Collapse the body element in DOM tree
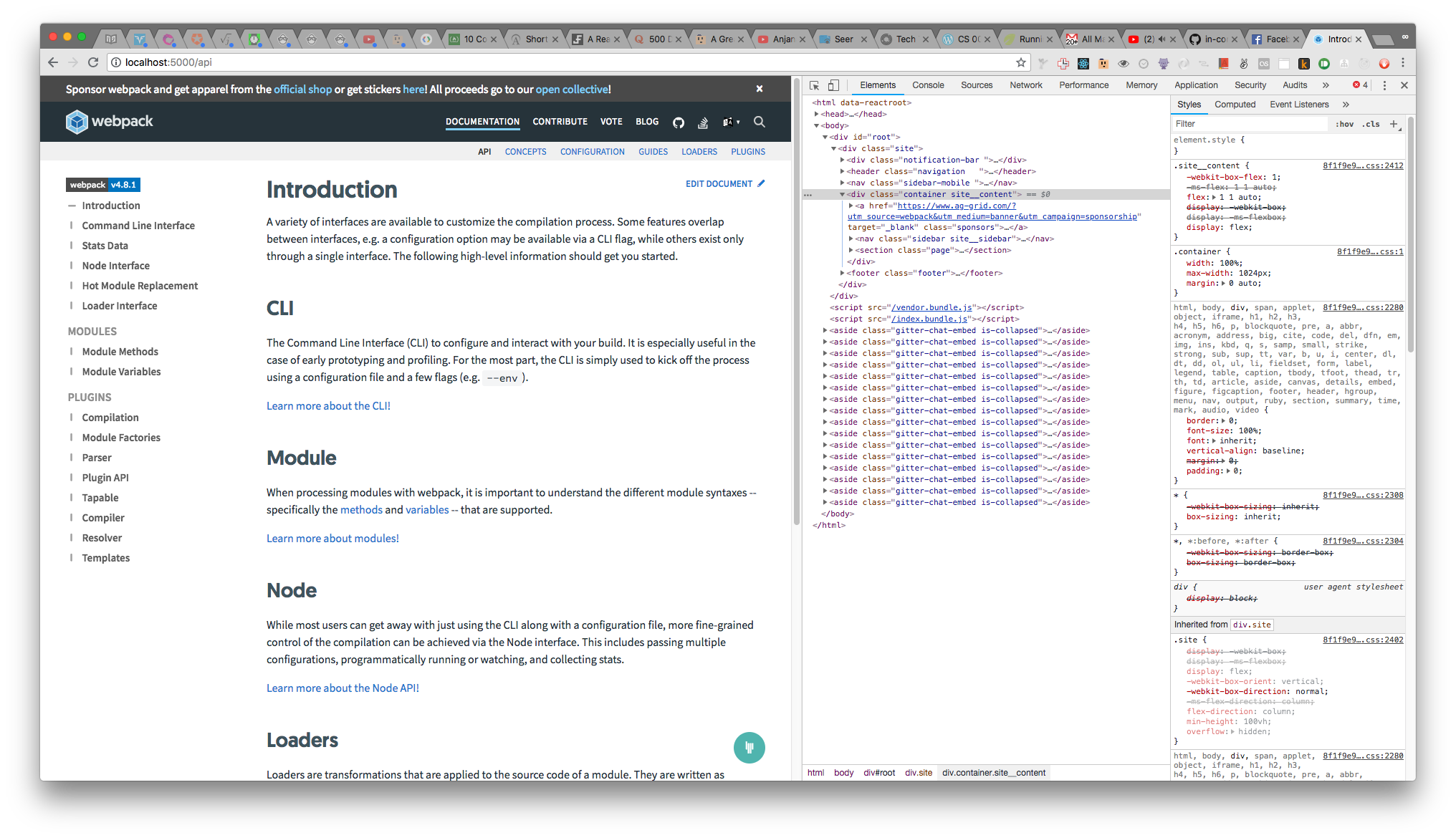 pos(817,125)
